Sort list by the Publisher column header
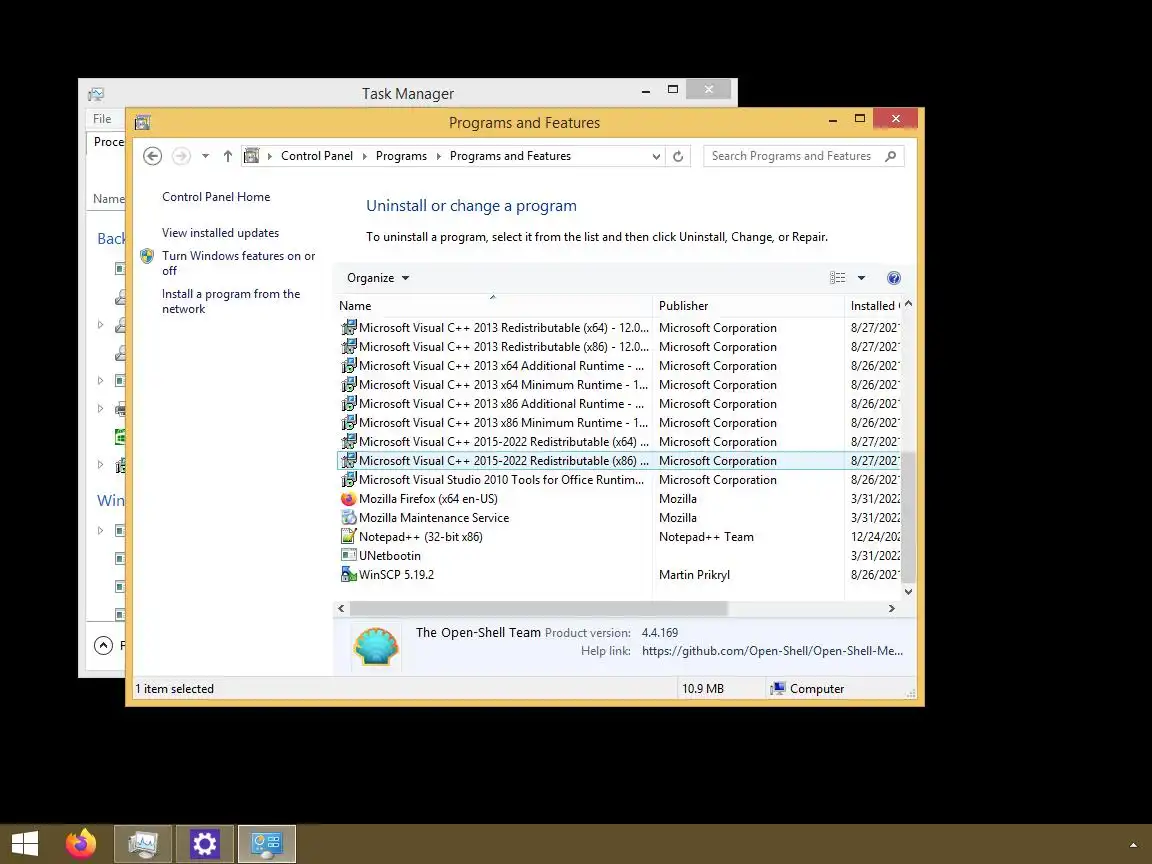1152x864 pixels. click(x=749, y=306)
